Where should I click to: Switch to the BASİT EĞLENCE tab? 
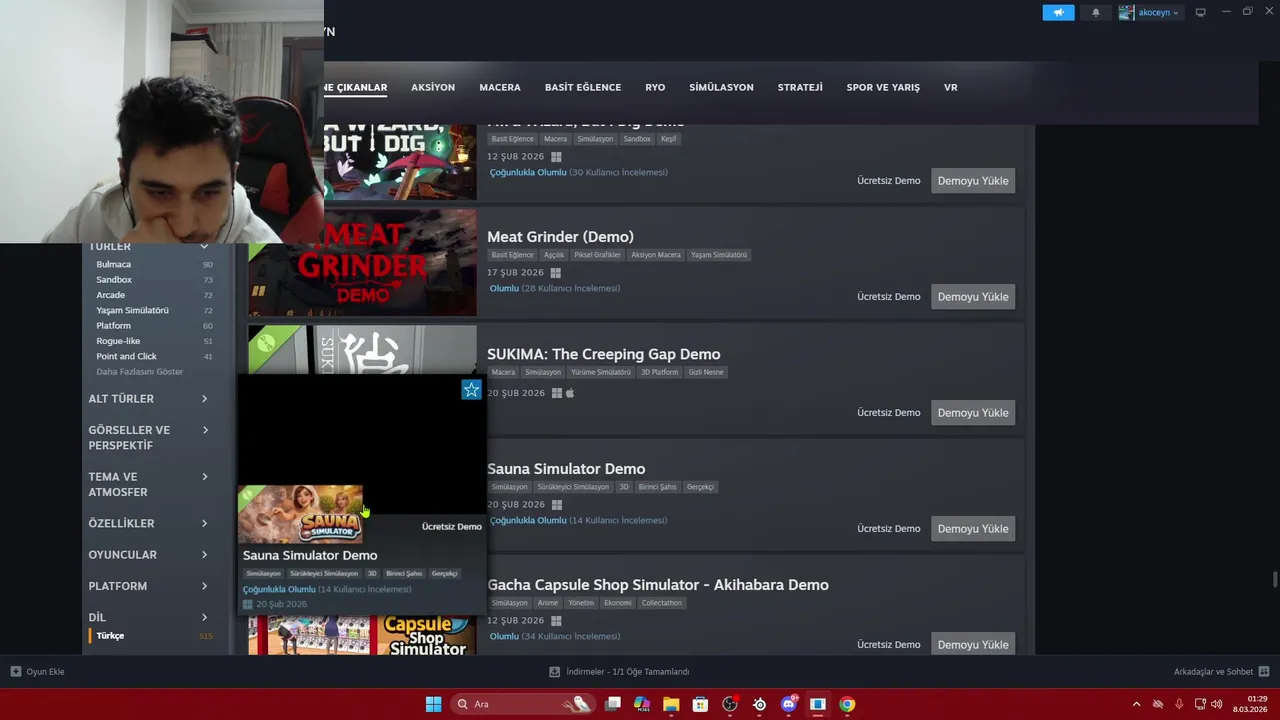[583, 87]
